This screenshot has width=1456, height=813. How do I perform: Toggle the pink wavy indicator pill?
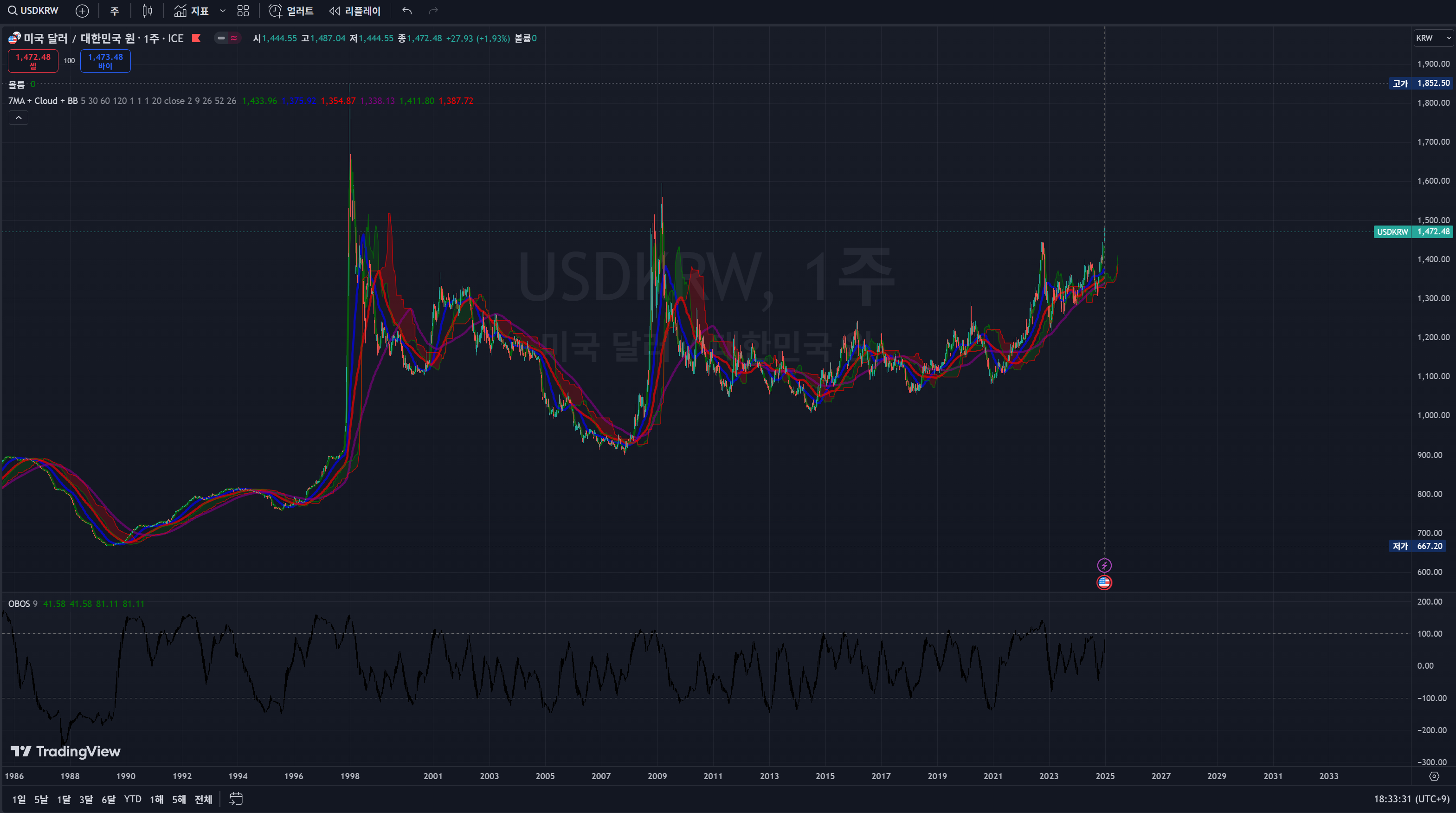[234, 38]
